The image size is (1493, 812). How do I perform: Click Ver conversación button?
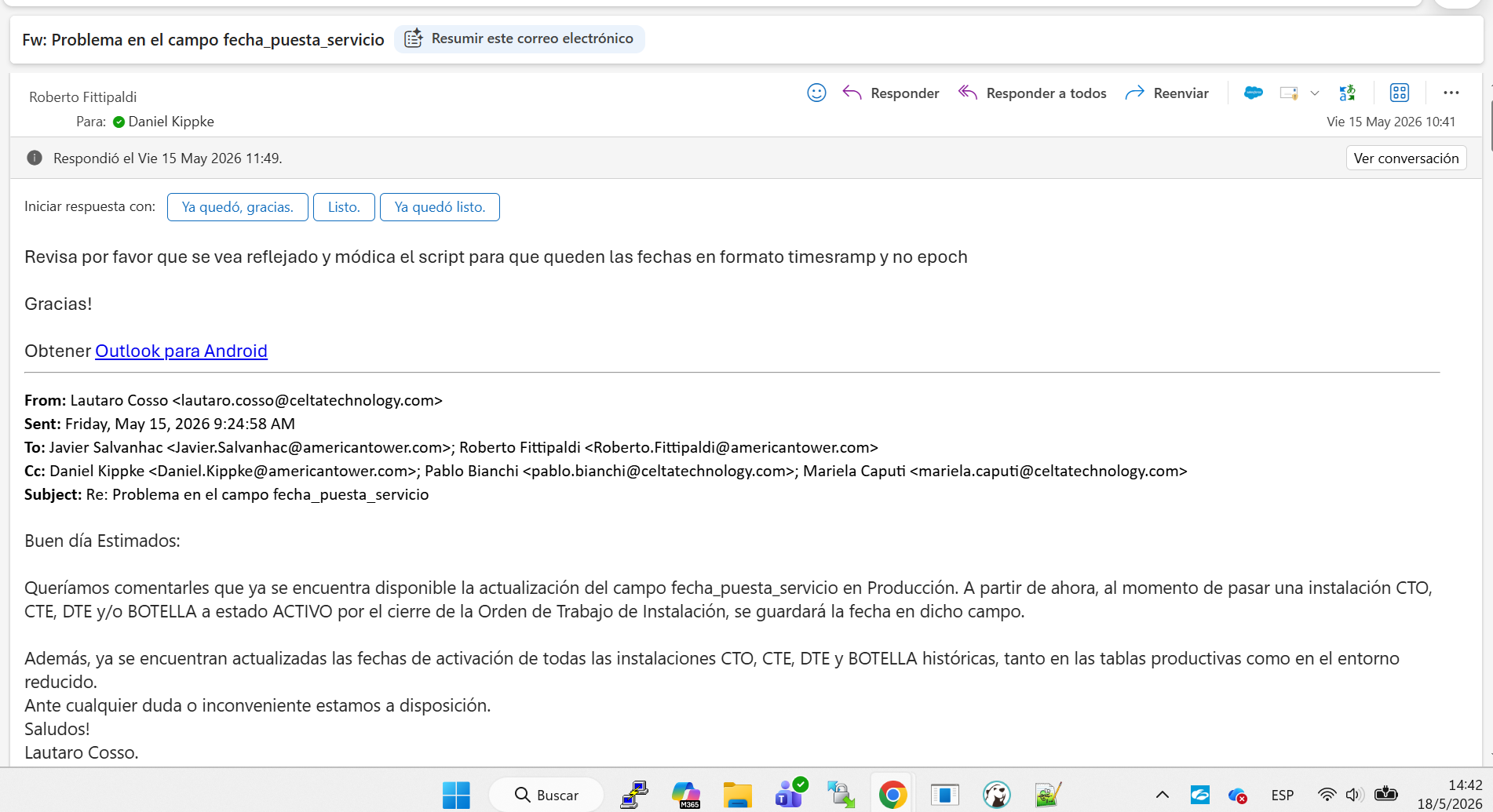pos(1406,158)
